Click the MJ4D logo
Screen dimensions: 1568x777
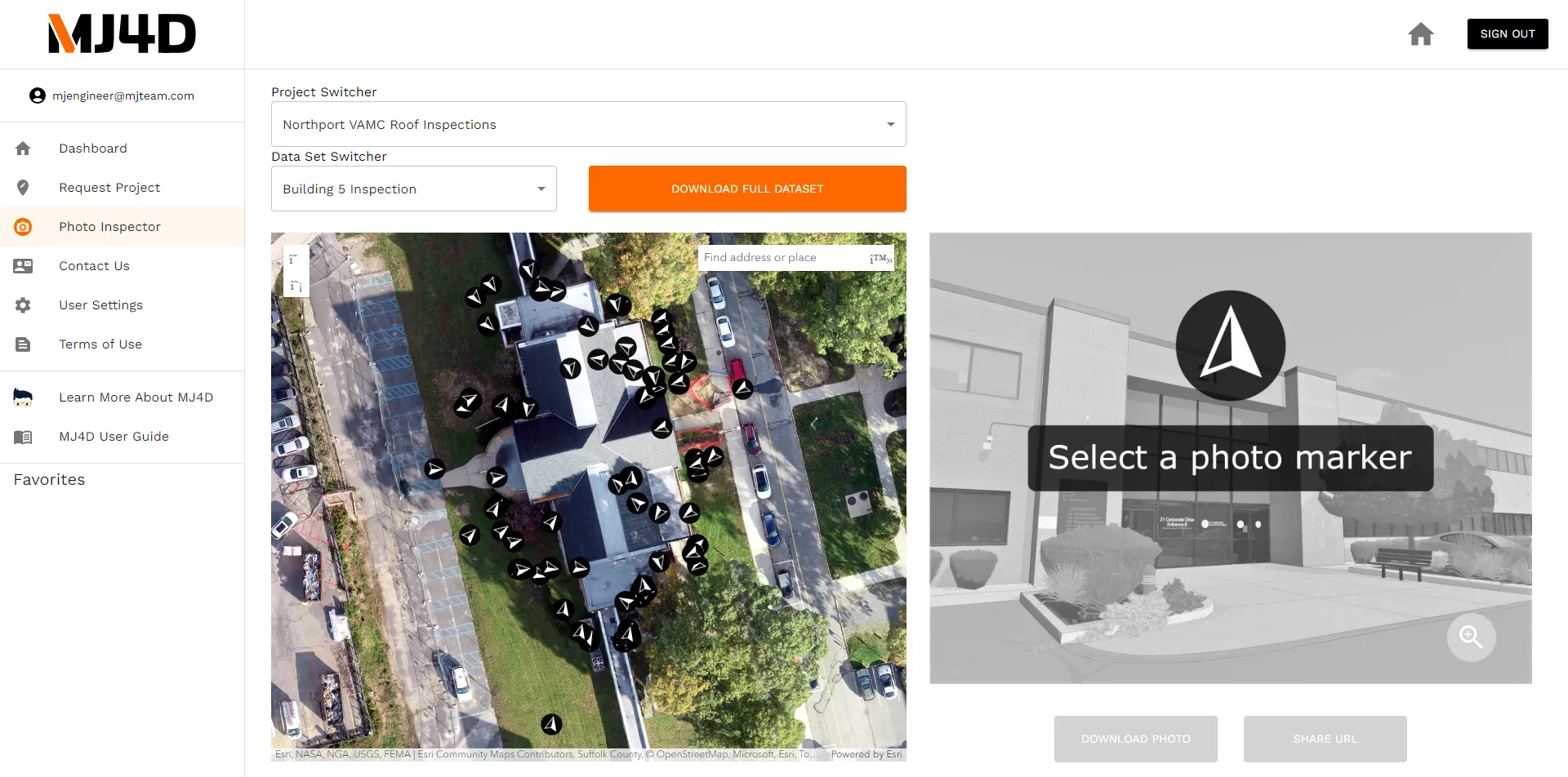point(122,34)
